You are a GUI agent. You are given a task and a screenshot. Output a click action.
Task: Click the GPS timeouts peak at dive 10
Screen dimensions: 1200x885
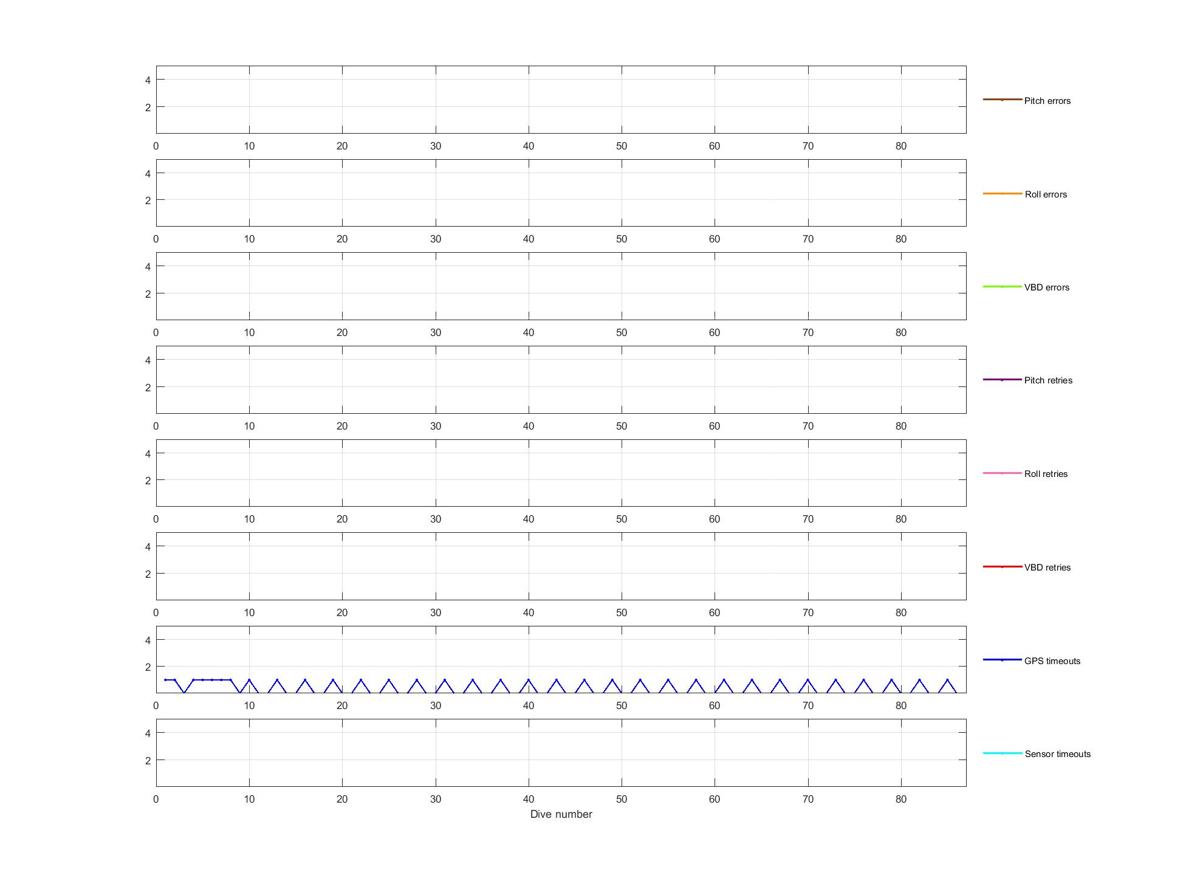click(249, 680)
